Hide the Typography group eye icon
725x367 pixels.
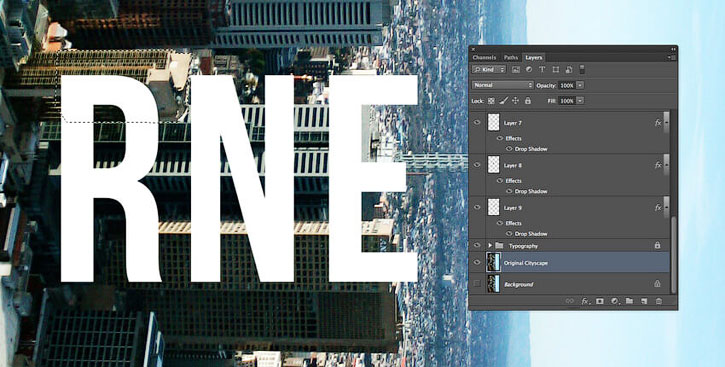(477, 245)
